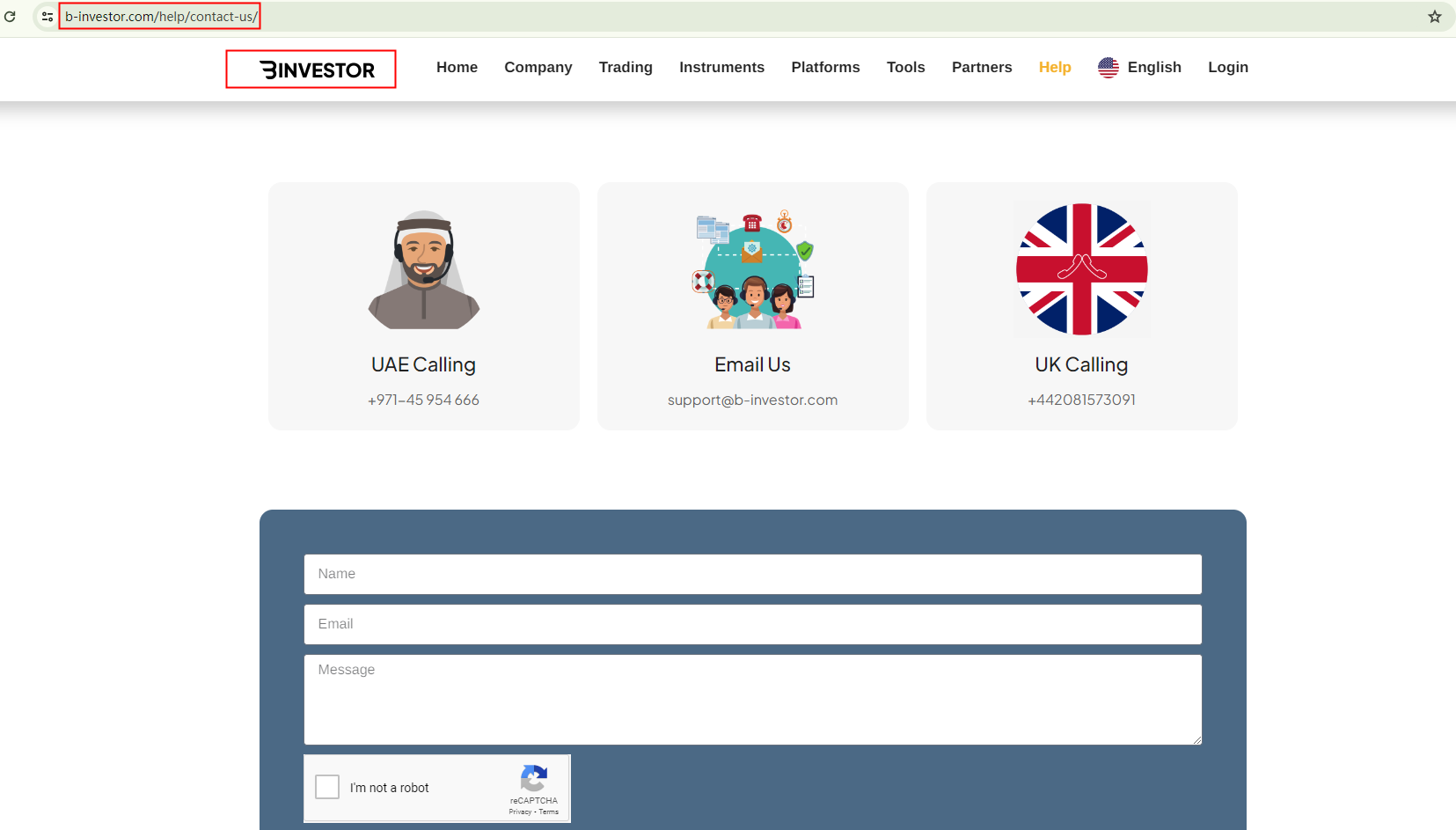Click the browser reload icon

tap(11, 17)
